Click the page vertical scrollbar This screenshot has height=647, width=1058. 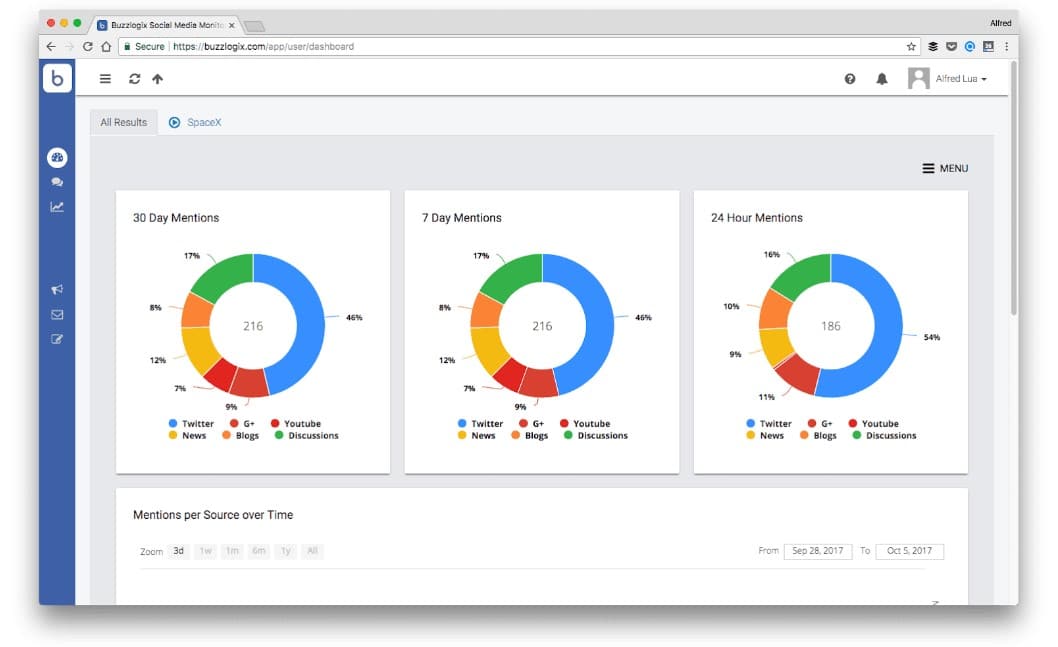[x=1013, y=189]
